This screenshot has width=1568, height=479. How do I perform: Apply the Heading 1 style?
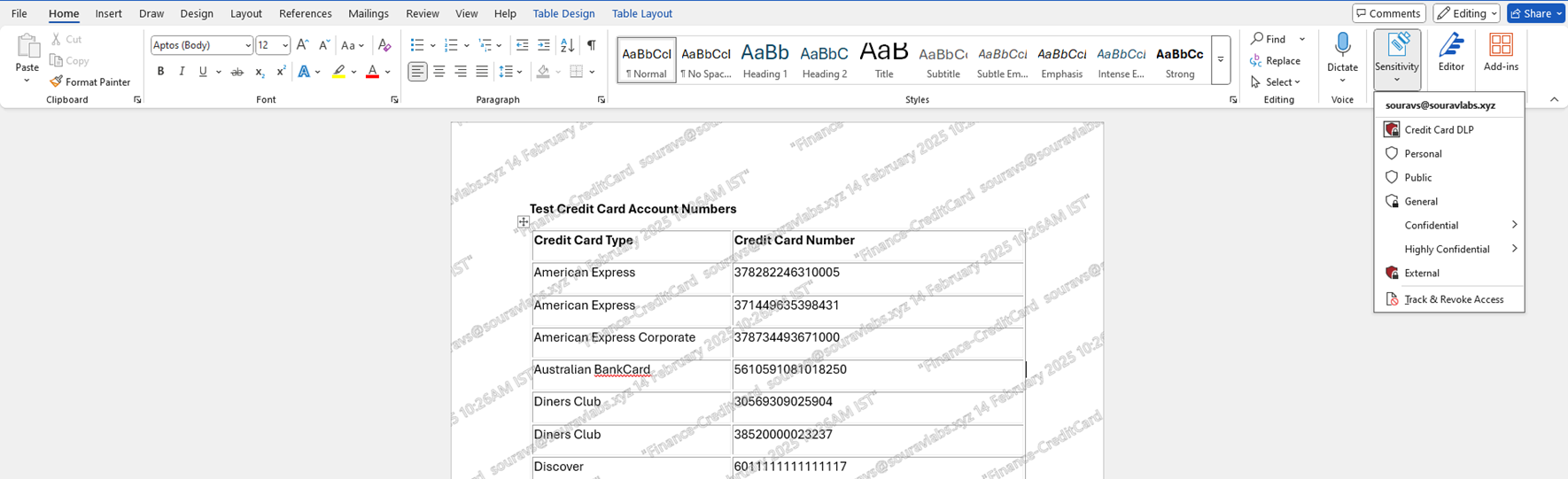click(765, 59)
